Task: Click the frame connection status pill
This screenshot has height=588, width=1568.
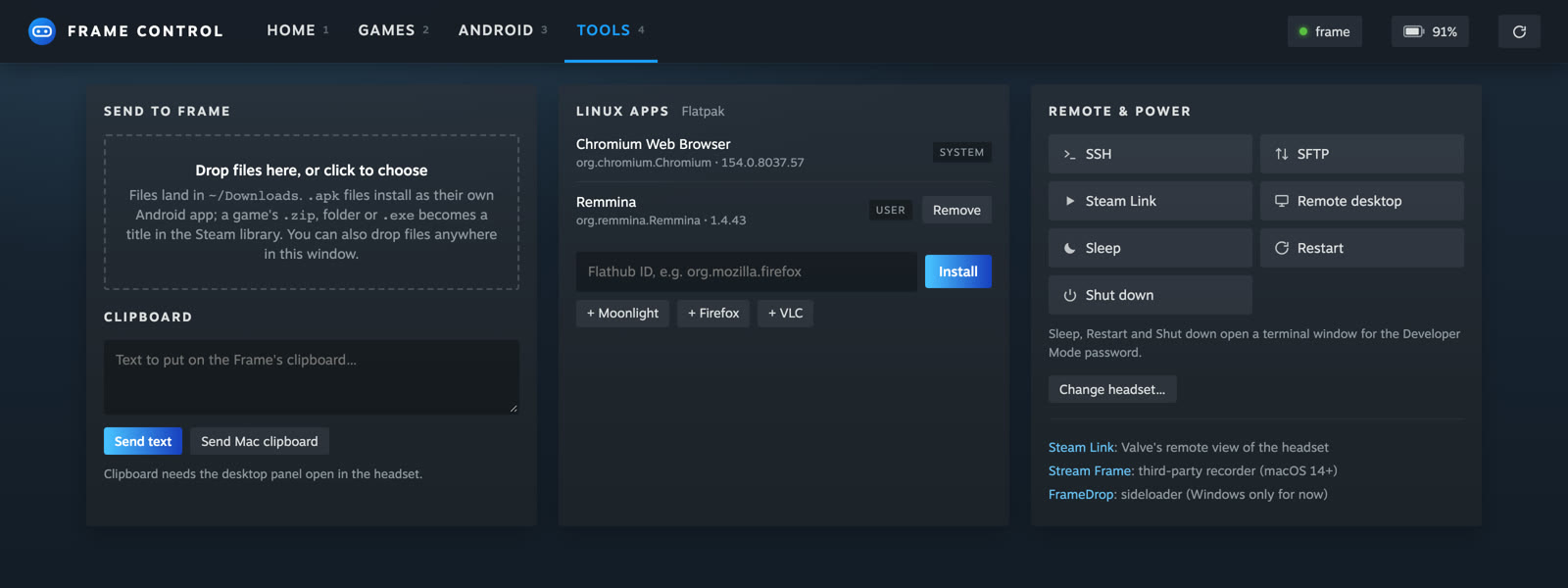Action: point(1325,31)
